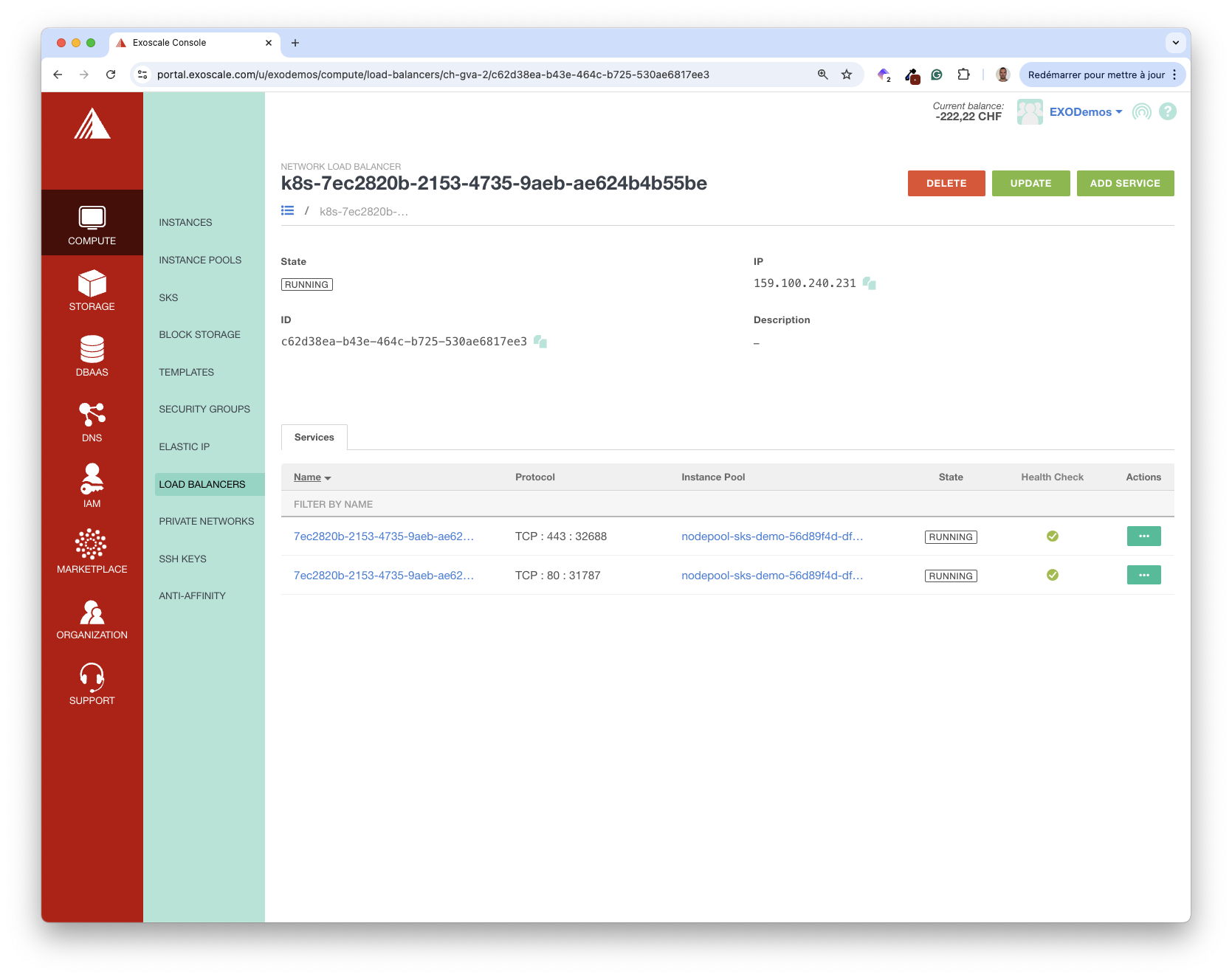
Task: Copy the load balancer ID
Action: (x=540, y=342)
